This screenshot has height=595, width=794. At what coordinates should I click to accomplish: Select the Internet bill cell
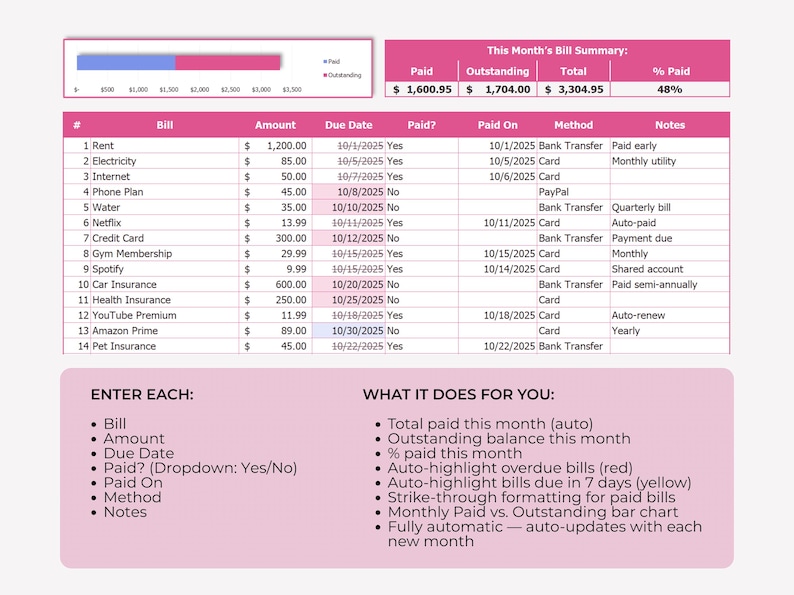coord(165,177)
